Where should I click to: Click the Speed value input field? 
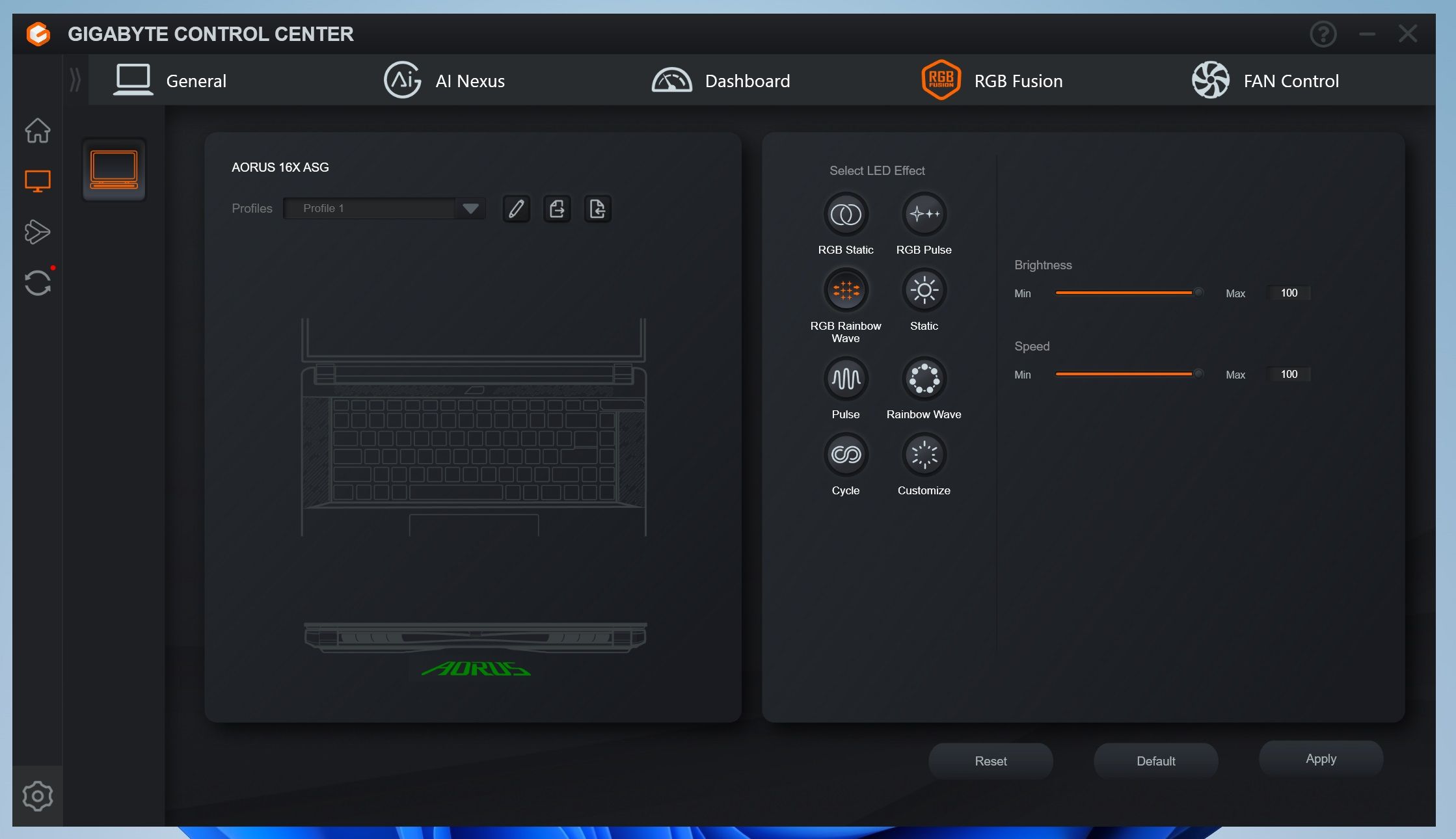pos(1288,375)
